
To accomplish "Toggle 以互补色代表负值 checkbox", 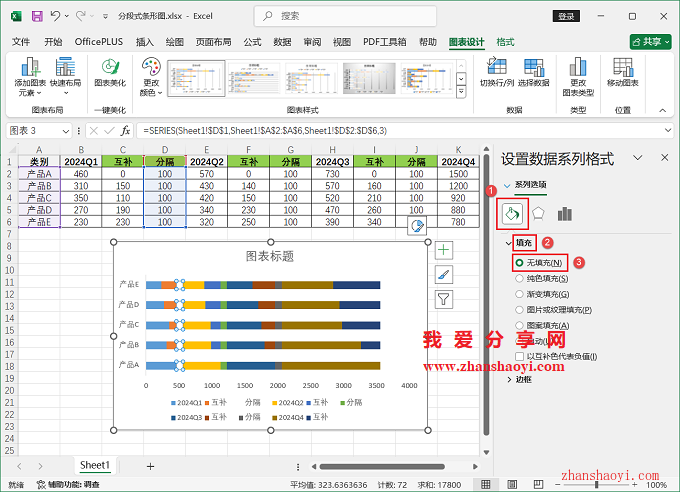I will [x=520, y=356].
